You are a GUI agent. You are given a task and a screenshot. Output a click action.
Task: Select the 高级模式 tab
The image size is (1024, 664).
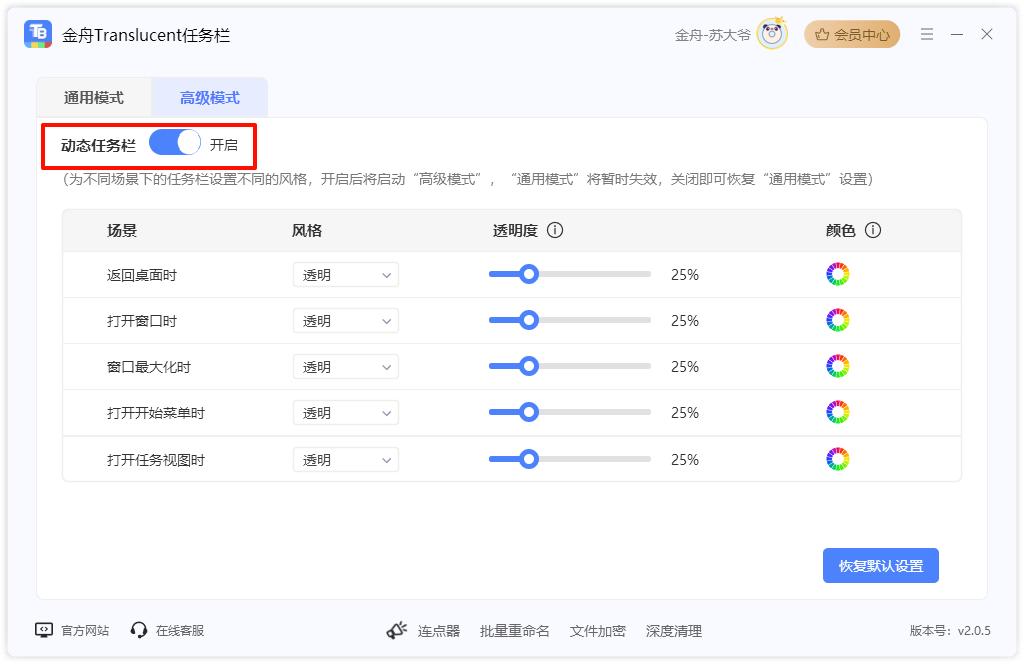tap(210, 98)
